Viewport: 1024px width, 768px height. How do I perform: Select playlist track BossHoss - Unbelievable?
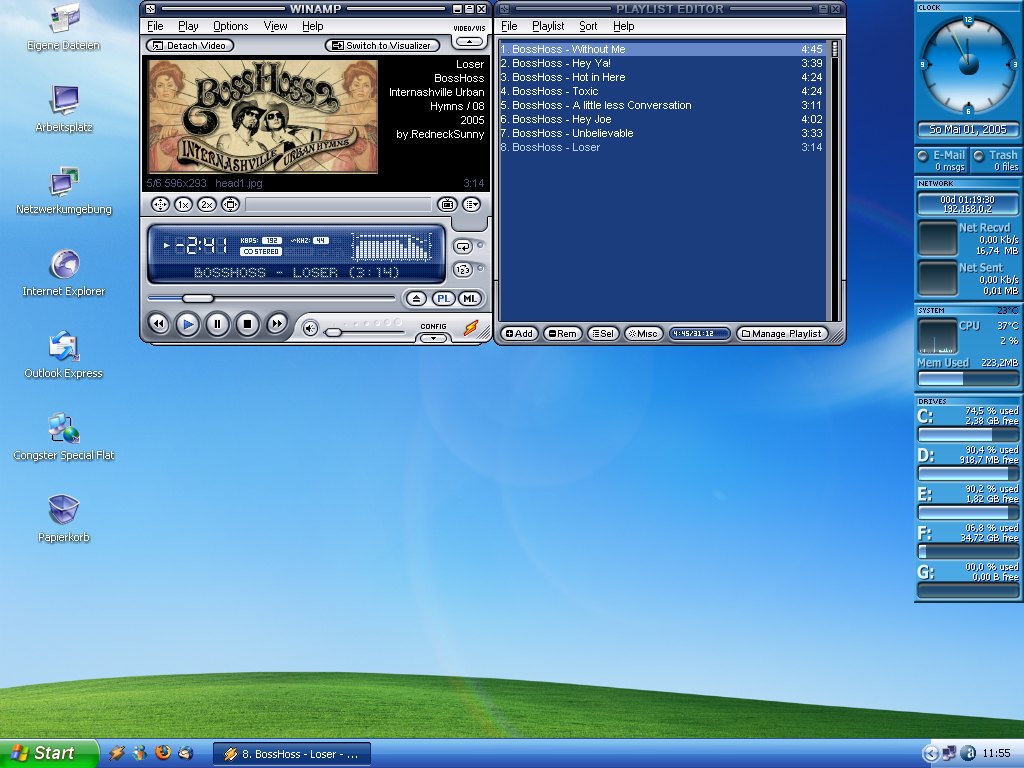coord(662,133)
